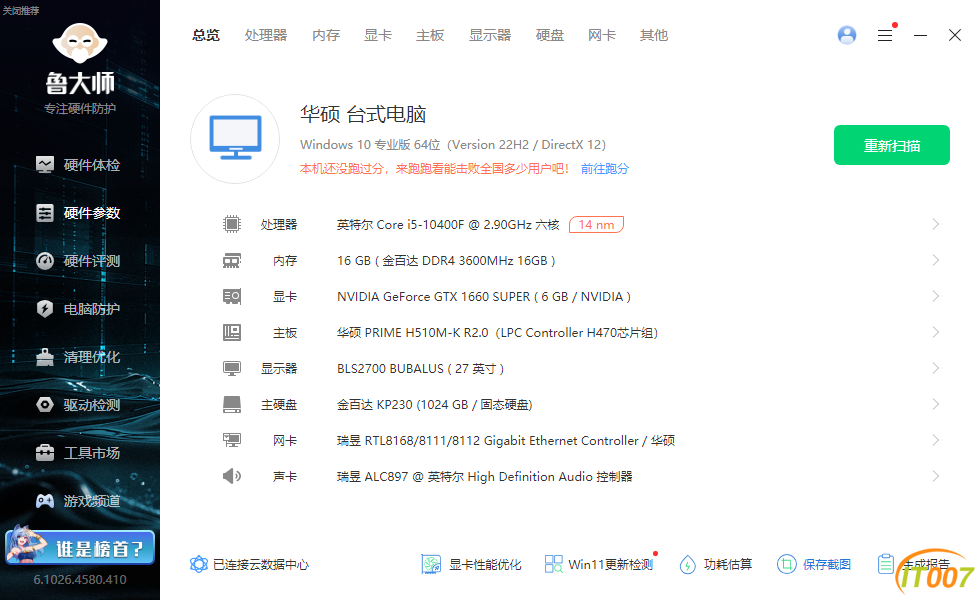
Task: Switch to the 显示器 tab
Action: pos(490,36)
